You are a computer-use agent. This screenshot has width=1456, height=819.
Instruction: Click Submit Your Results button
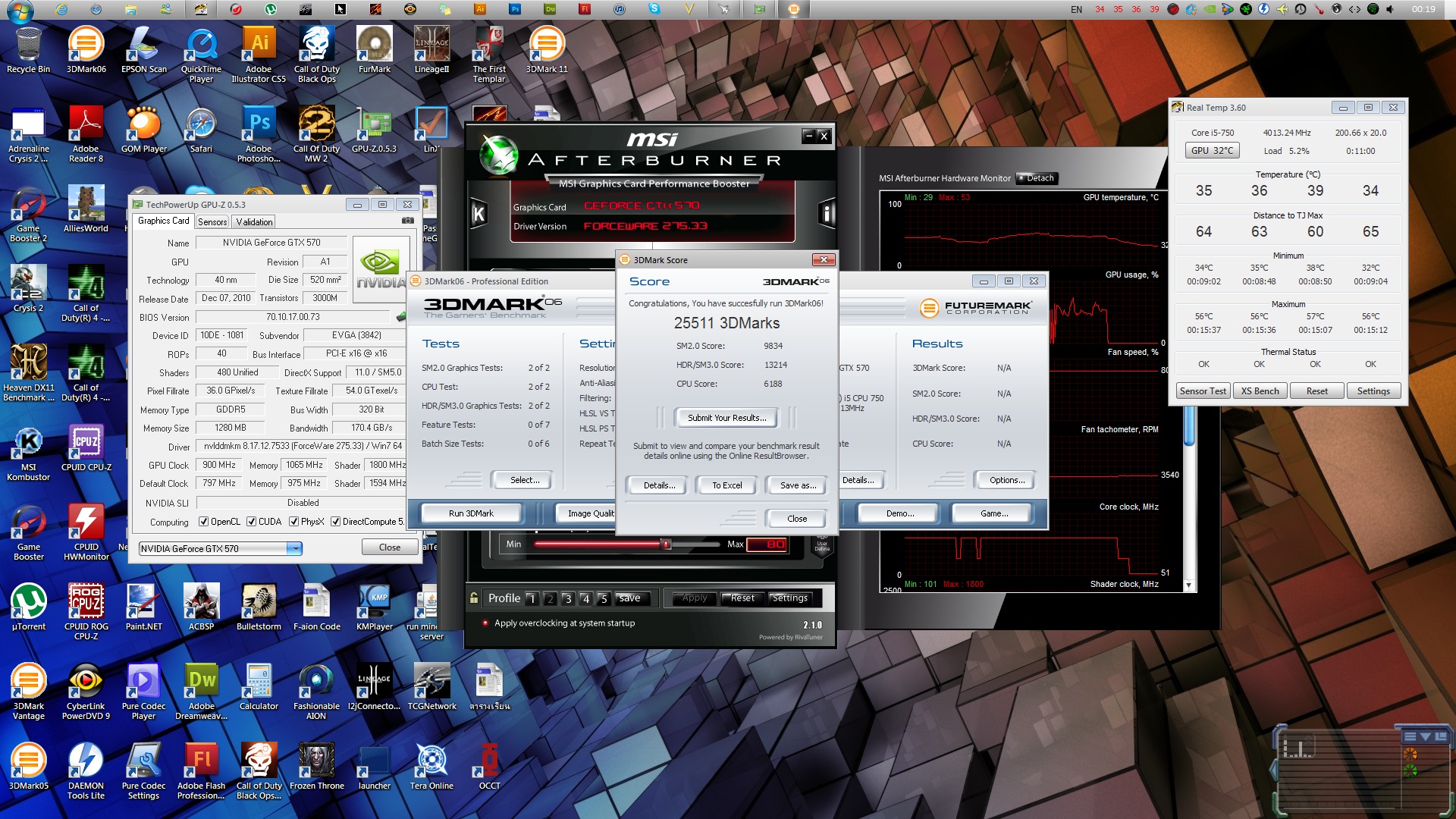(726, 418)
